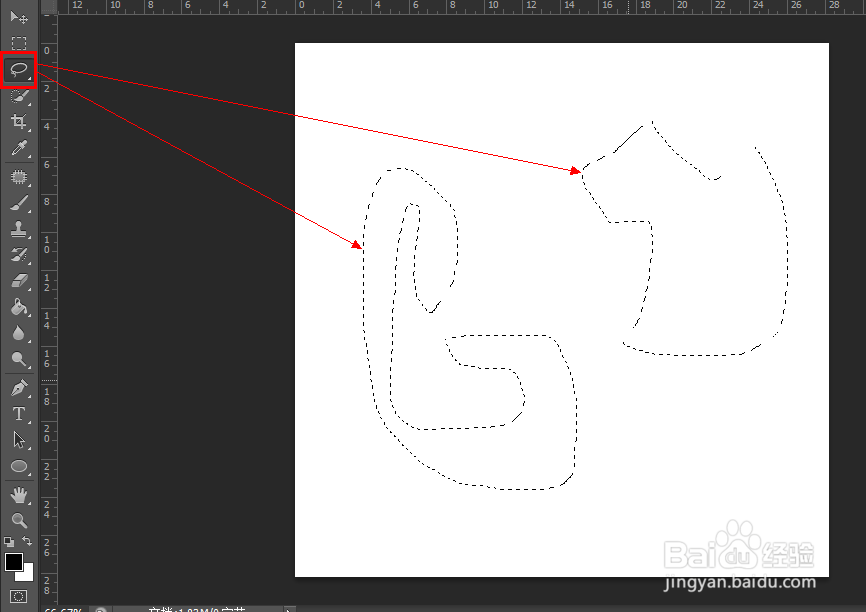The image size is (866, 612).
Task: Select the Eraser tool
Action: point(19,281)
